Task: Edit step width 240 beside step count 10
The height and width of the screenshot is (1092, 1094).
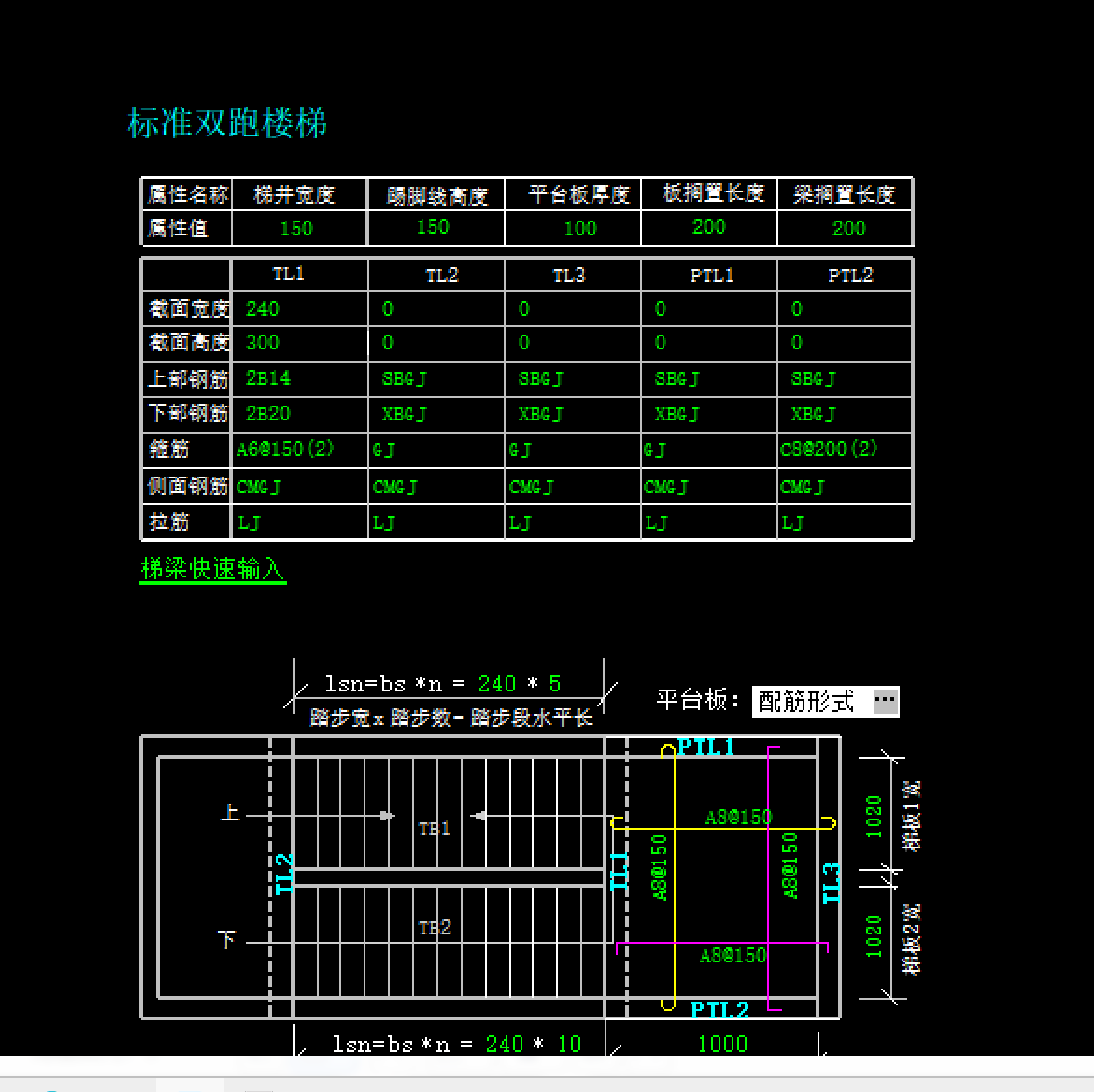Action: pyautogui.click(x=504, y=1044)
